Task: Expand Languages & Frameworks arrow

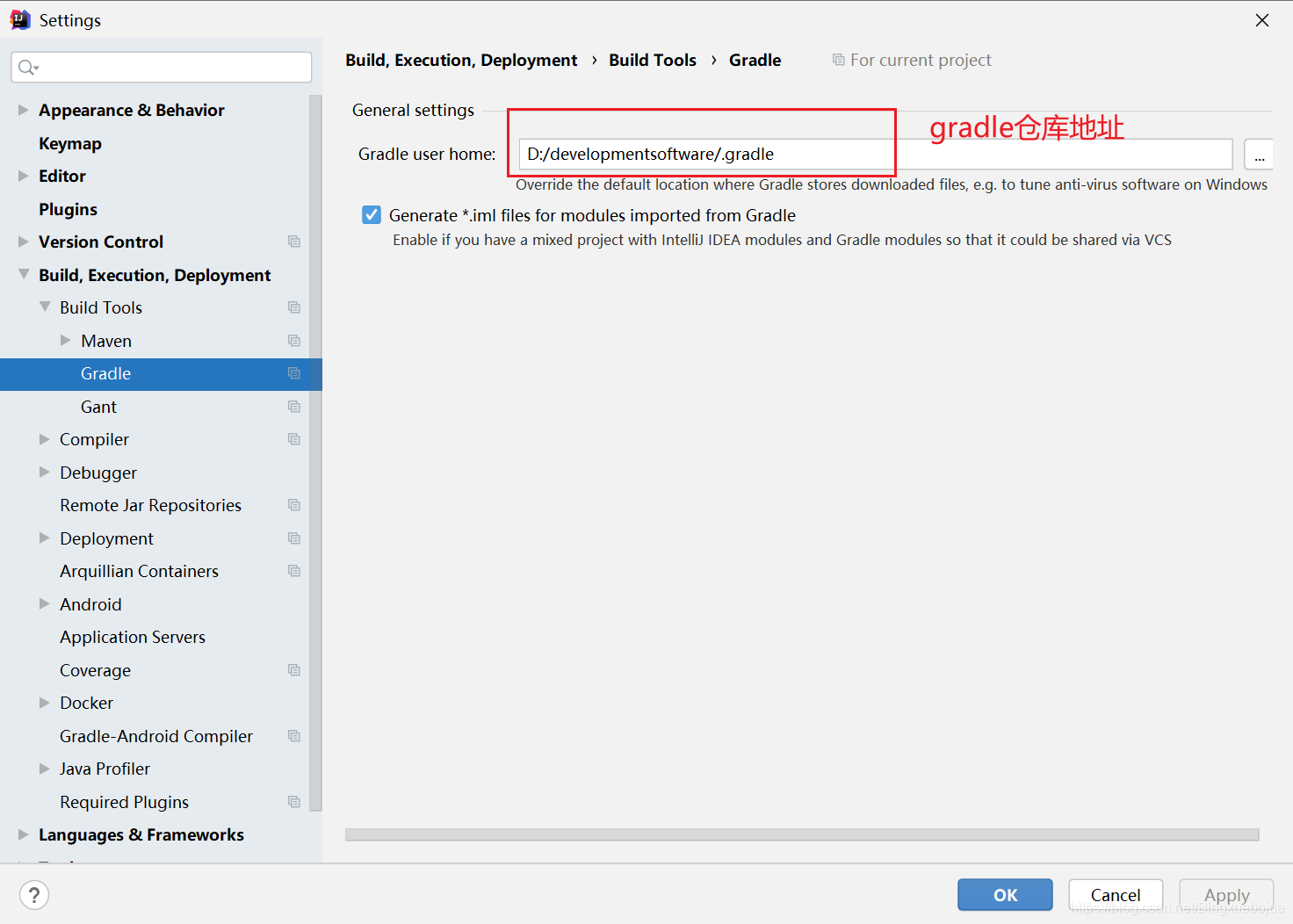Action: (x=24, y=834)
